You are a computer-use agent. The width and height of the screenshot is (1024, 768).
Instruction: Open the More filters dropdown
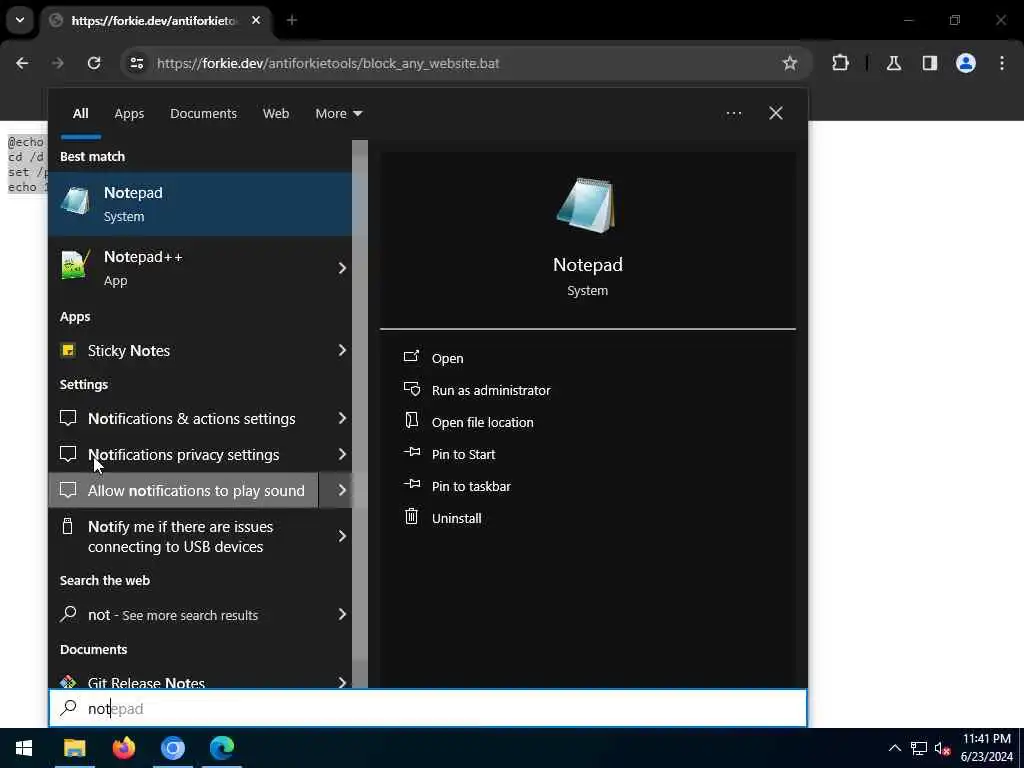pos(338,114)
